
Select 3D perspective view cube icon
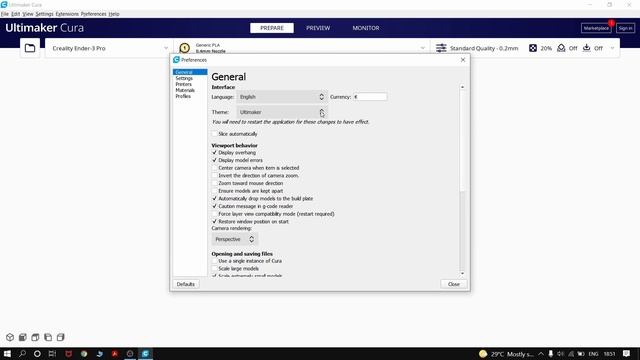(x=10, y=337)
